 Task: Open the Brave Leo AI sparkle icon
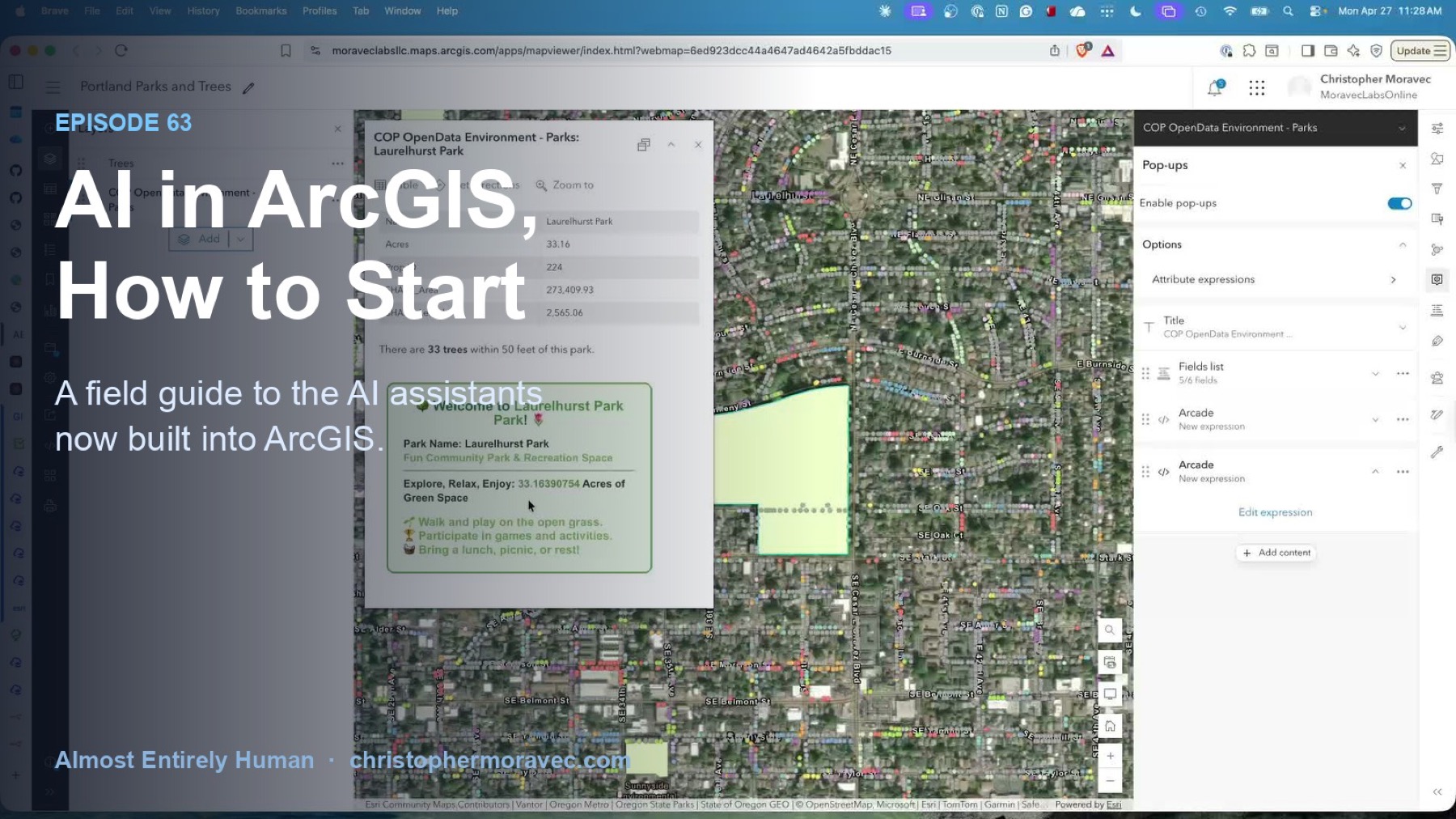pyautogui.click(x=1353, y=50)
